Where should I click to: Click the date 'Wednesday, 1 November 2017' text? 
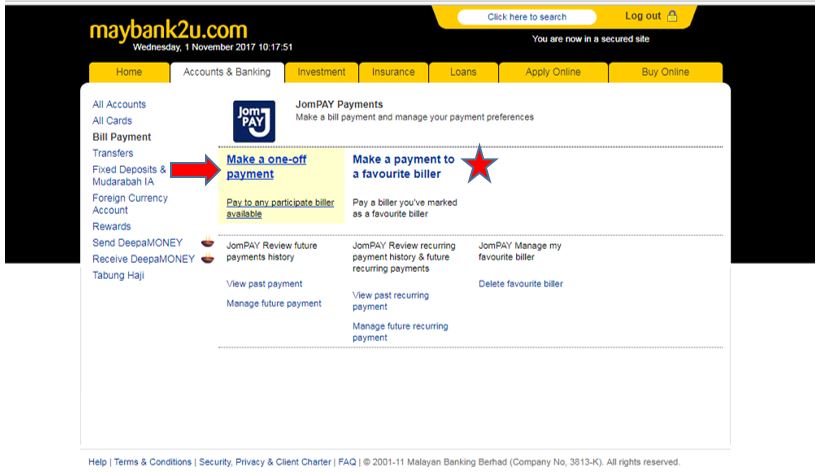pyautogui.click(x=194, y=47)
